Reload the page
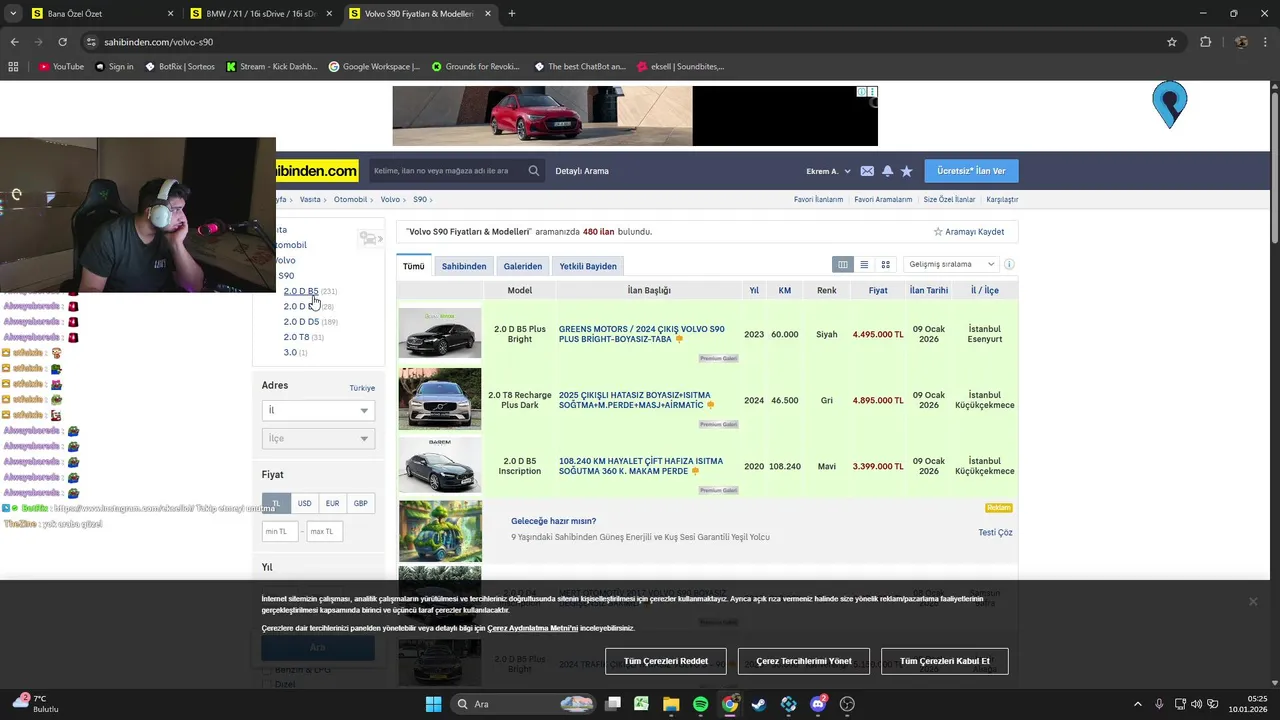The width and height of the screenshot is (1280, 720). pos(62,42)
